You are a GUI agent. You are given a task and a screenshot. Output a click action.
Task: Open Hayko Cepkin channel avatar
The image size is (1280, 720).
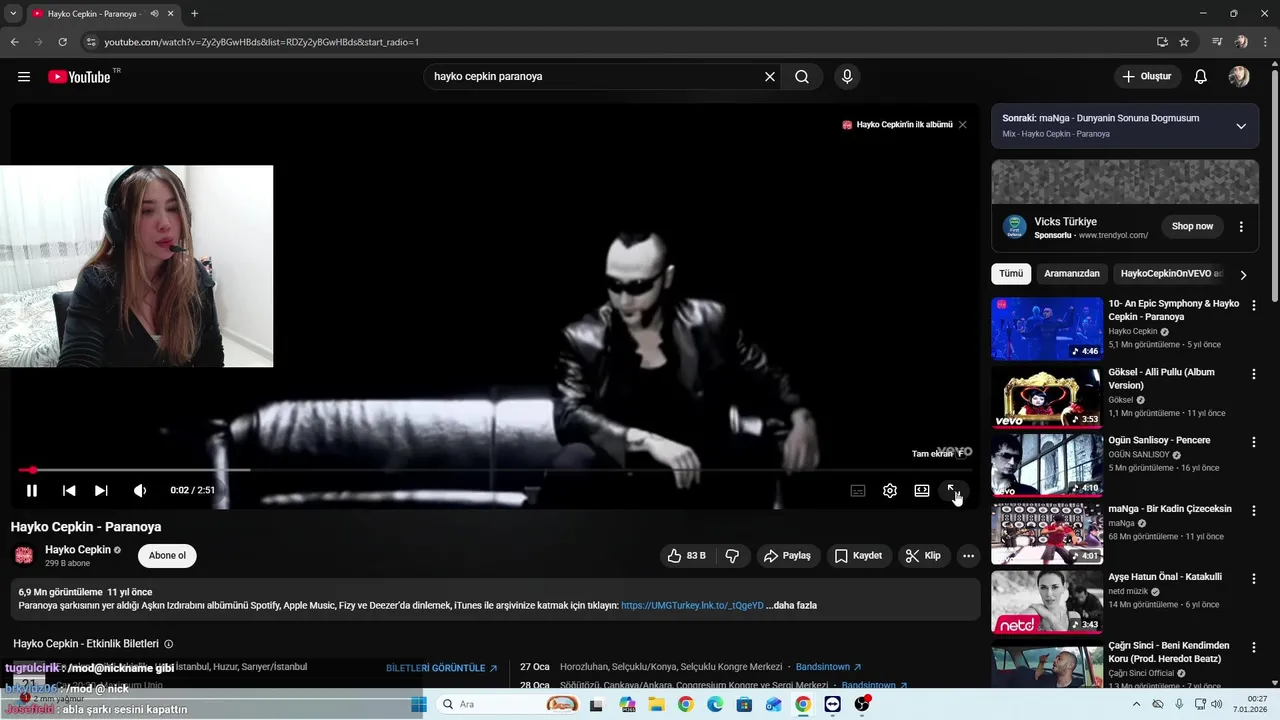[24, 555]
